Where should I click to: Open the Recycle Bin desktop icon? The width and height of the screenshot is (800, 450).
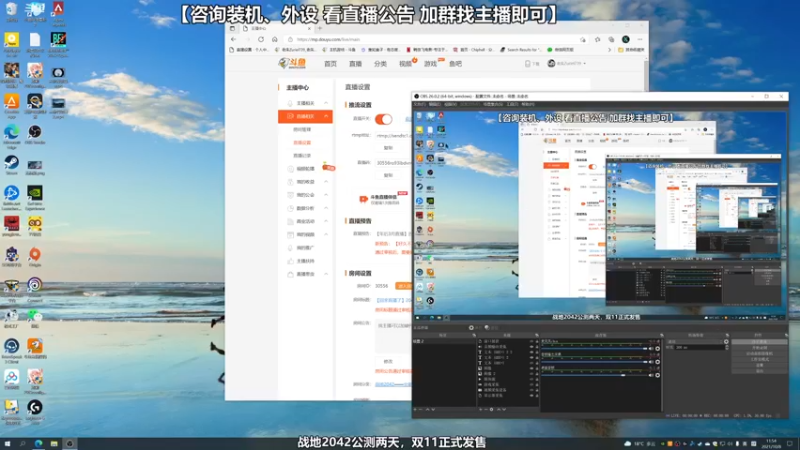coord(11,10)
